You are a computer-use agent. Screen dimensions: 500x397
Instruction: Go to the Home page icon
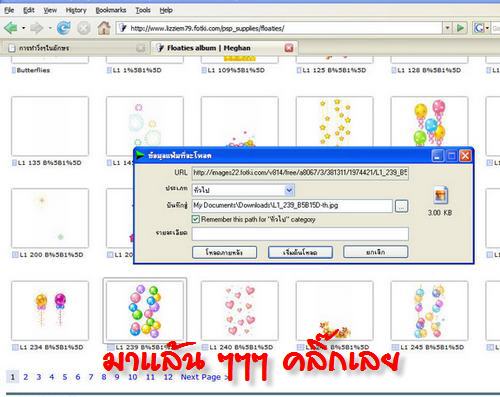[104, 28]
